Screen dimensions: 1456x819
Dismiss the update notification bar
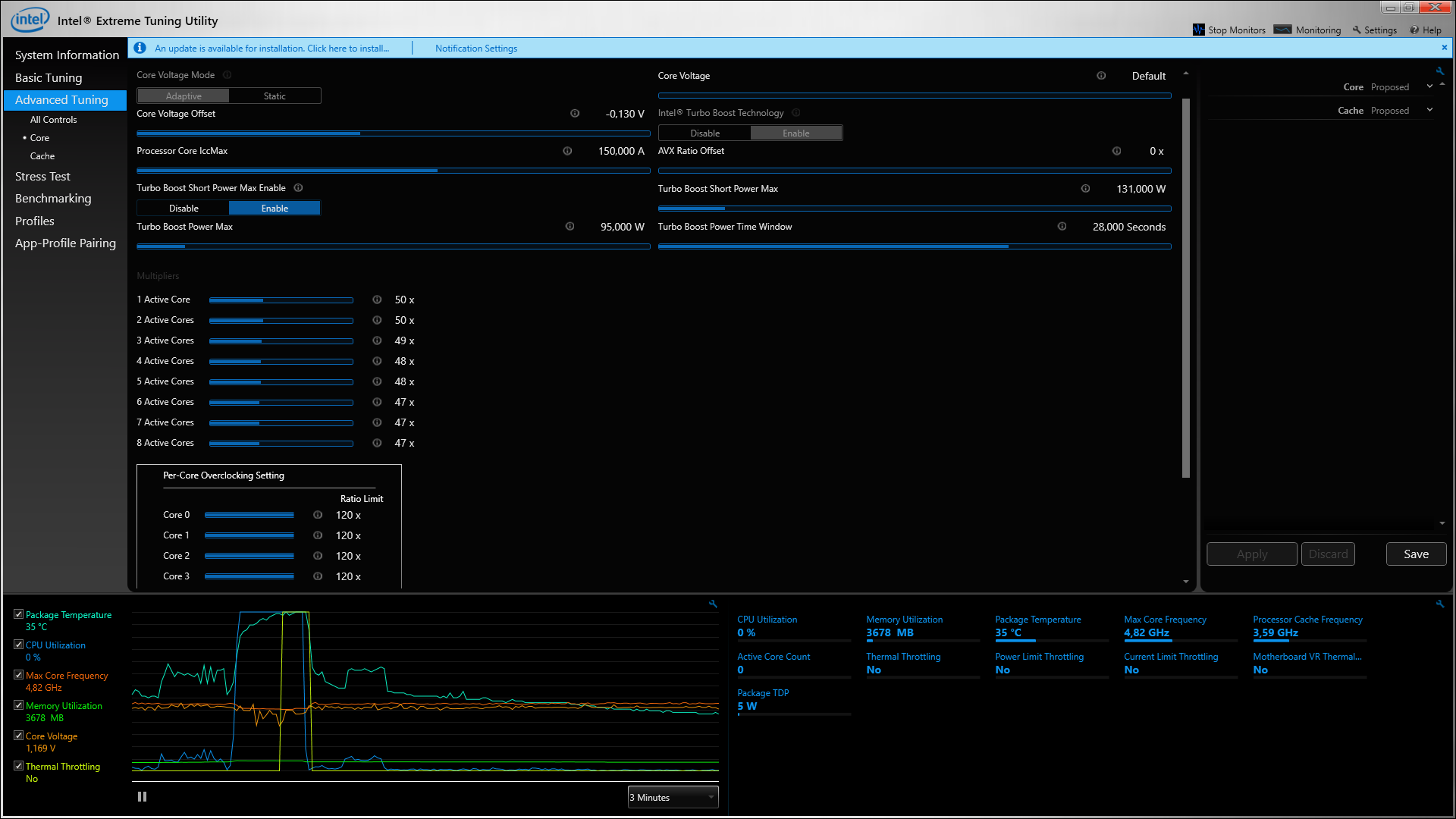(1444, 47)
